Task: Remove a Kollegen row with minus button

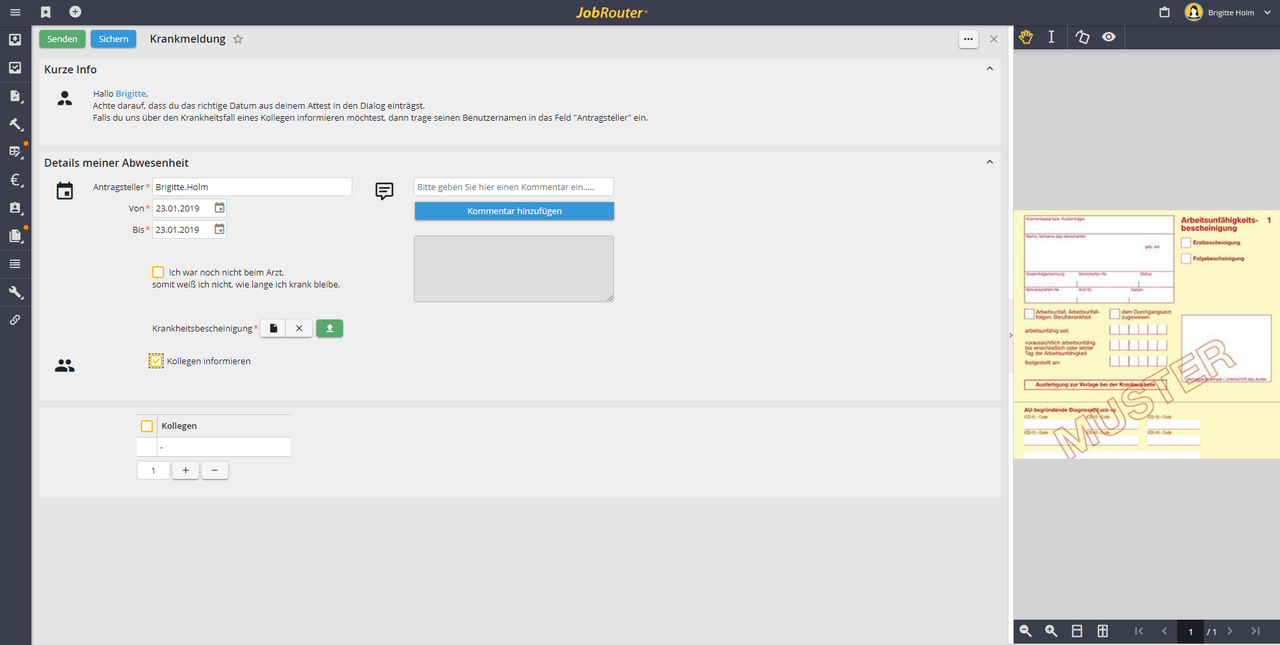Action: pos(214,470)
